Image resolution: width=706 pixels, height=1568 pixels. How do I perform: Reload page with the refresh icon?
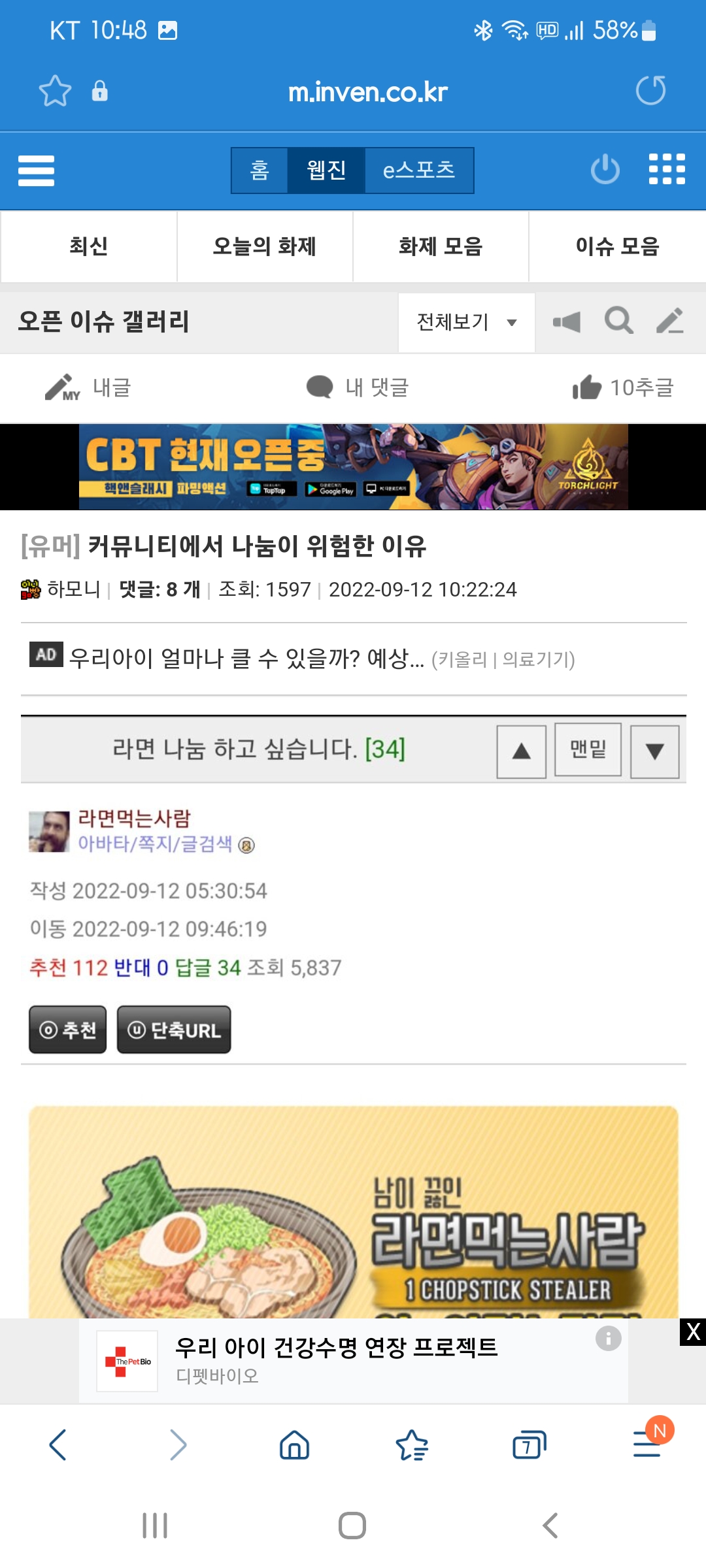[x=650, y=90]
